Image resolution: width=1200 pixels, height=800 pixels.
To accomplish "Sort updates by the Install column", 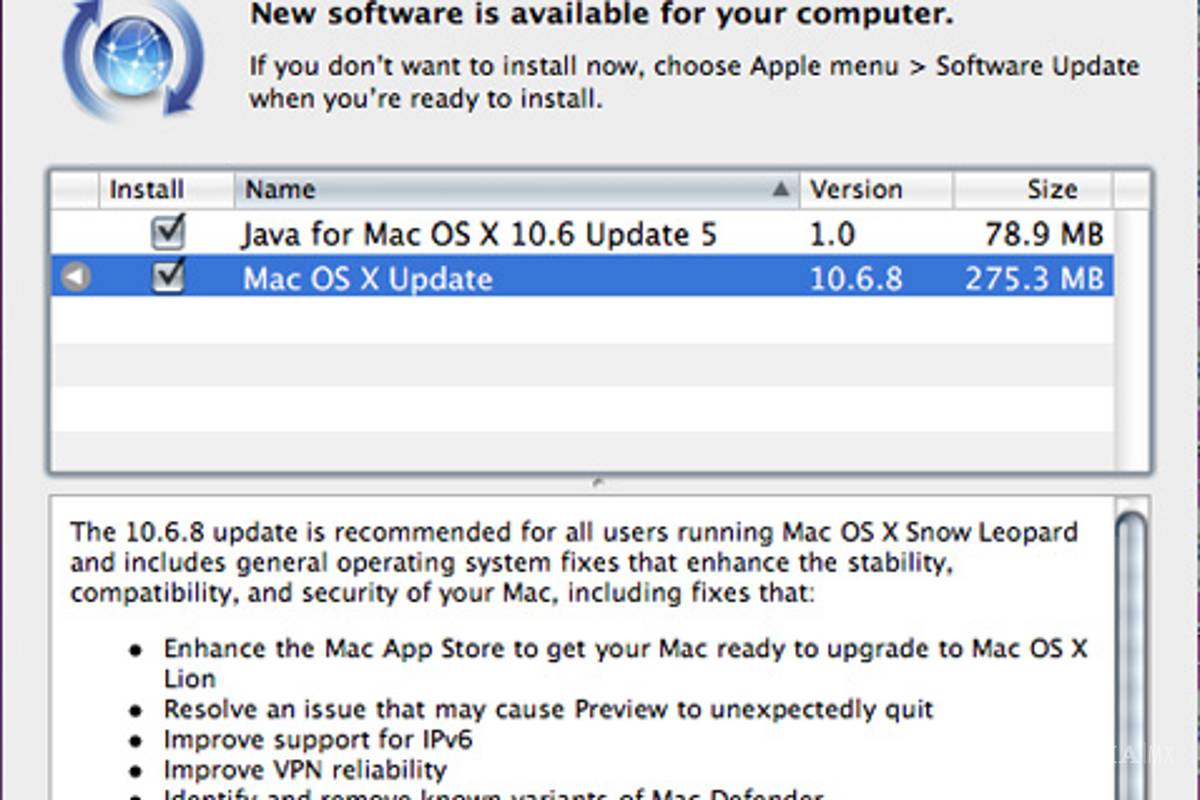I will 146,189.
